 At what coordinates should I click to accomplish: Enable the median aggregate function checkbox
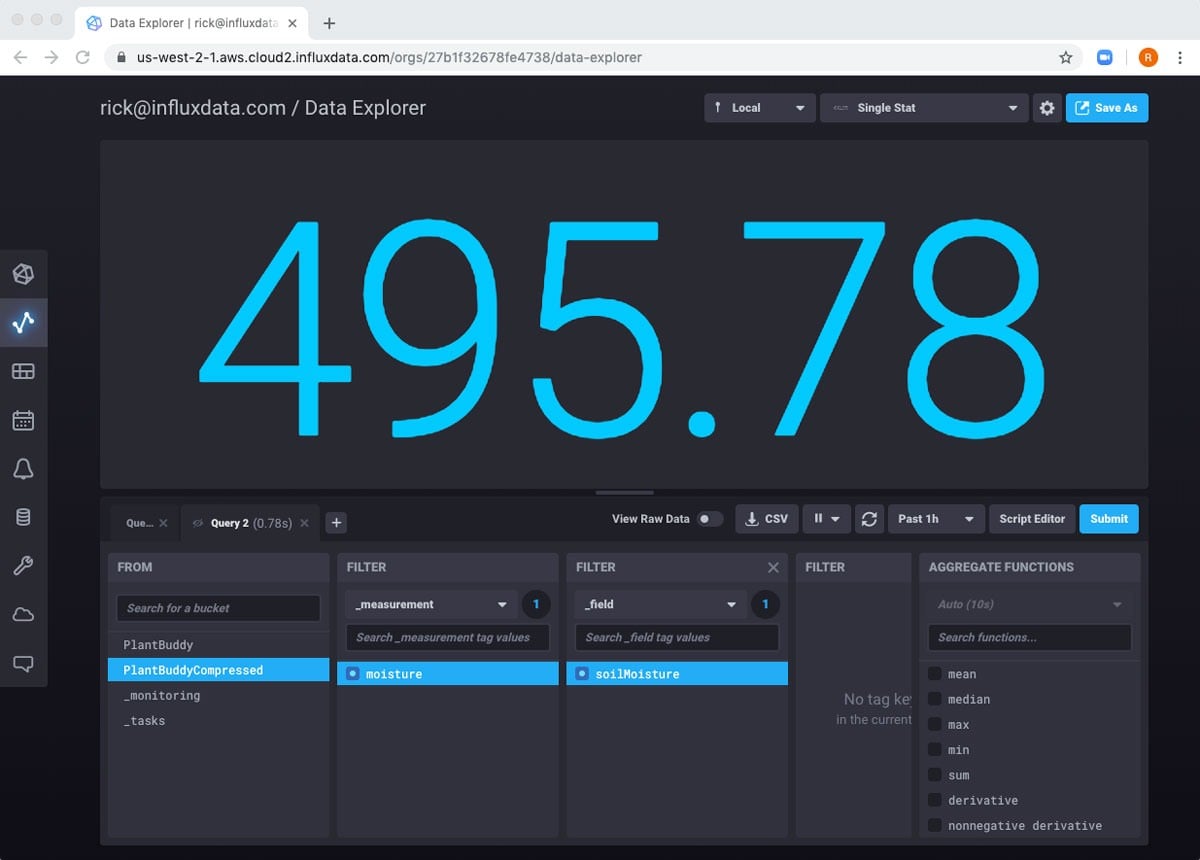point(935,699)
